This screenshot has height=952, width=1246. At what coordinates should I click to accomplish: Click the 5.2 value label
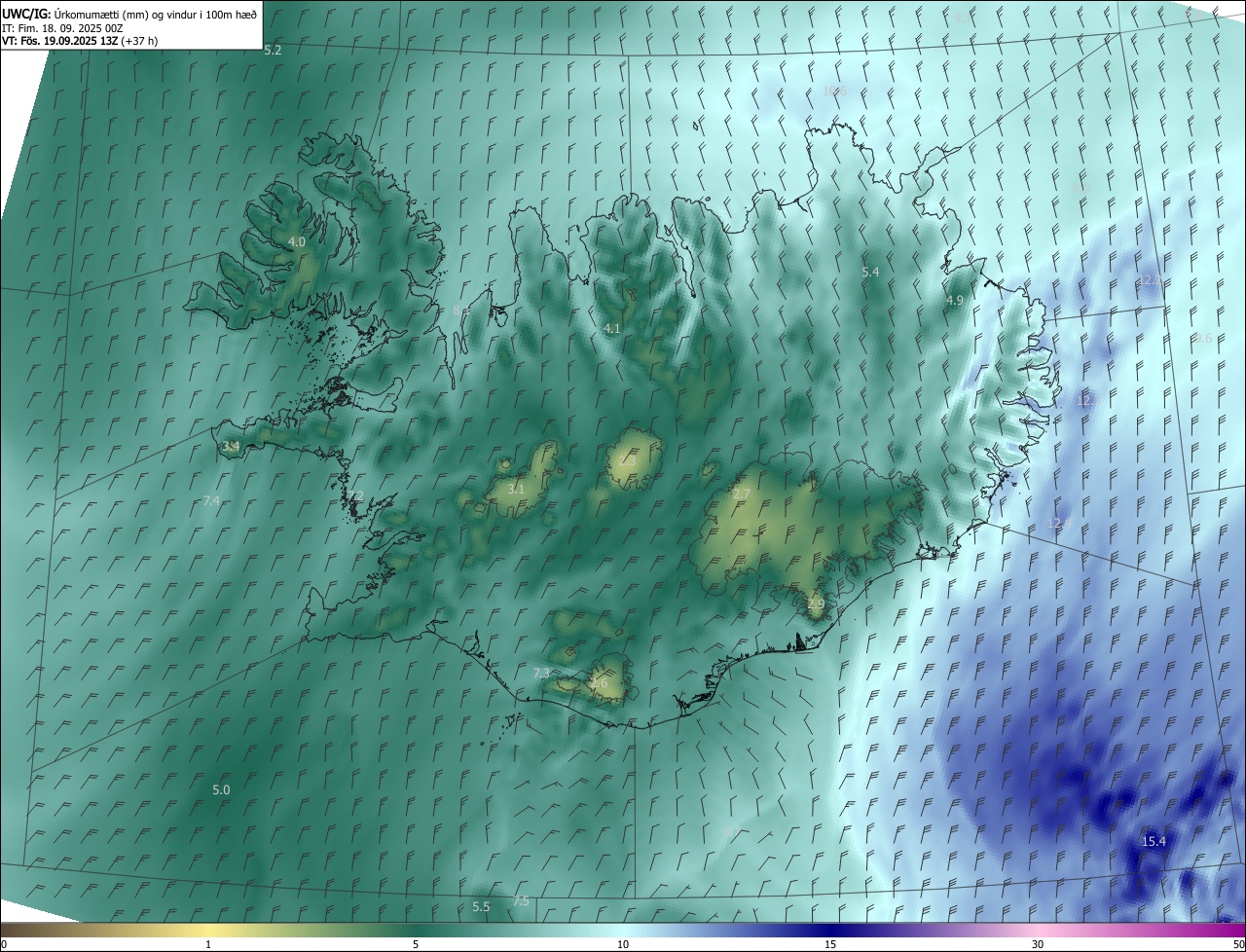pos(273,49)
